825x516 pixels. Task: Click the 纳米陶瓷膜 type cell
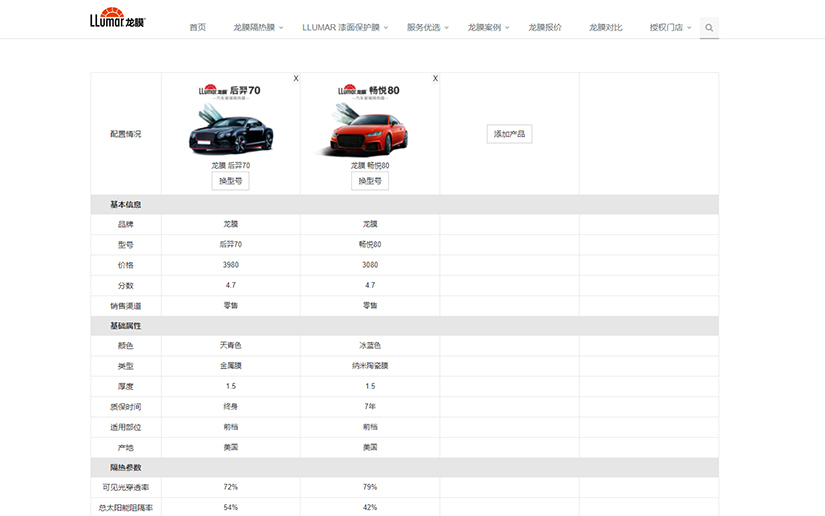pos(370,366)
